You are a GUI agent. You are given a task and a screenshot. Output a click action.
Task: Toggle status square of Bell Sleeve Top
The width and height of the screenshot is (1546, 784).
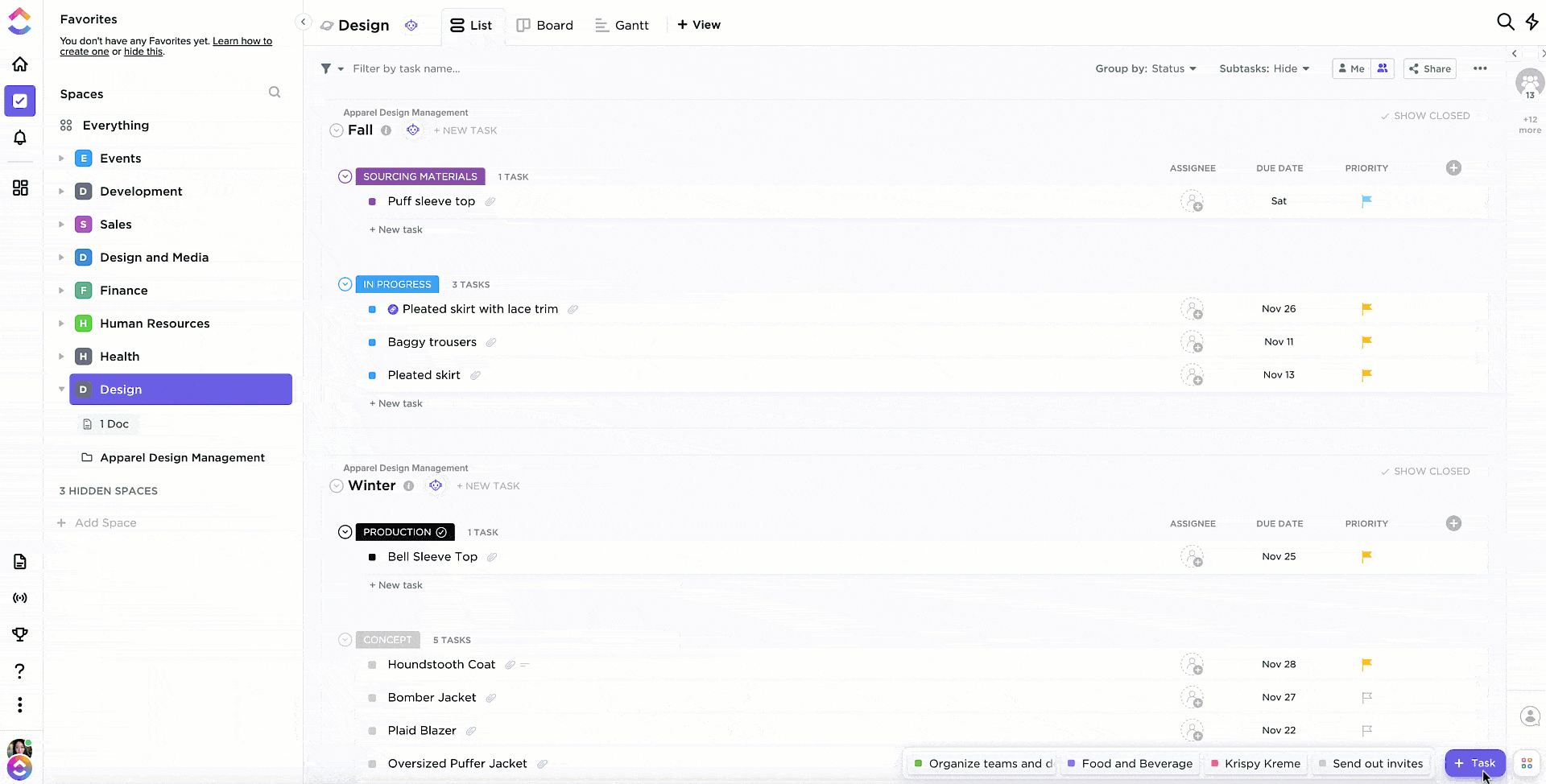pyautogui.click(x=372, y=557)
